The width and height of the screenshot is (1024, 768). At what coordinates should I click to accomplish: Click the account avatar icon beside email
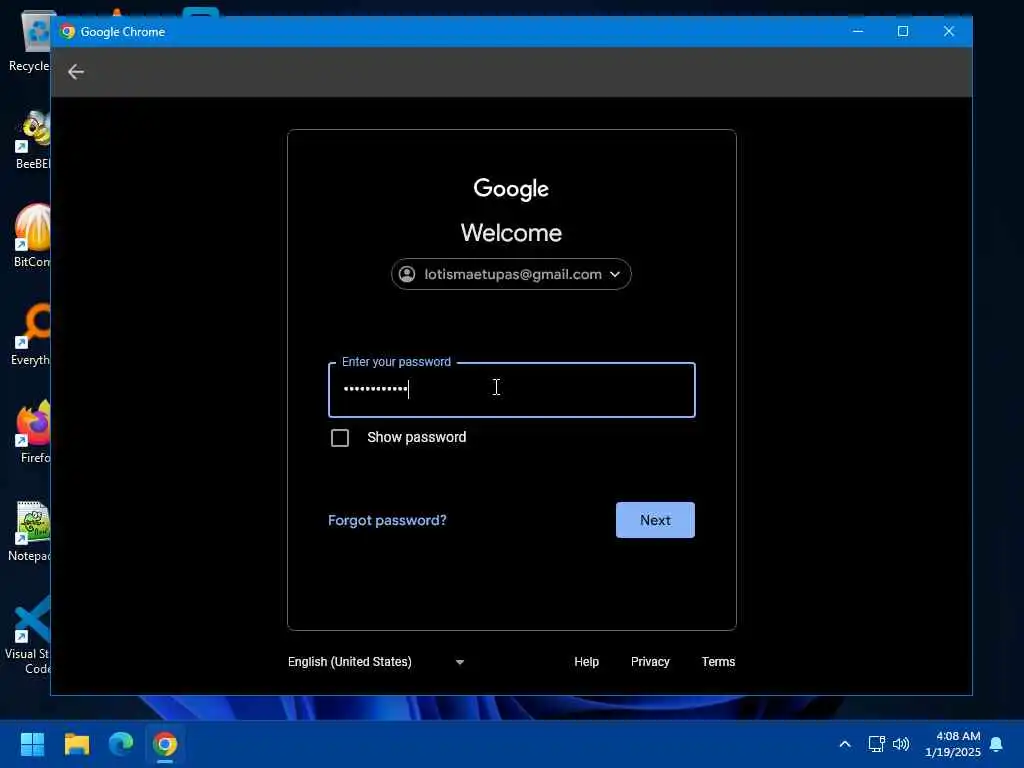pos(407,274)
